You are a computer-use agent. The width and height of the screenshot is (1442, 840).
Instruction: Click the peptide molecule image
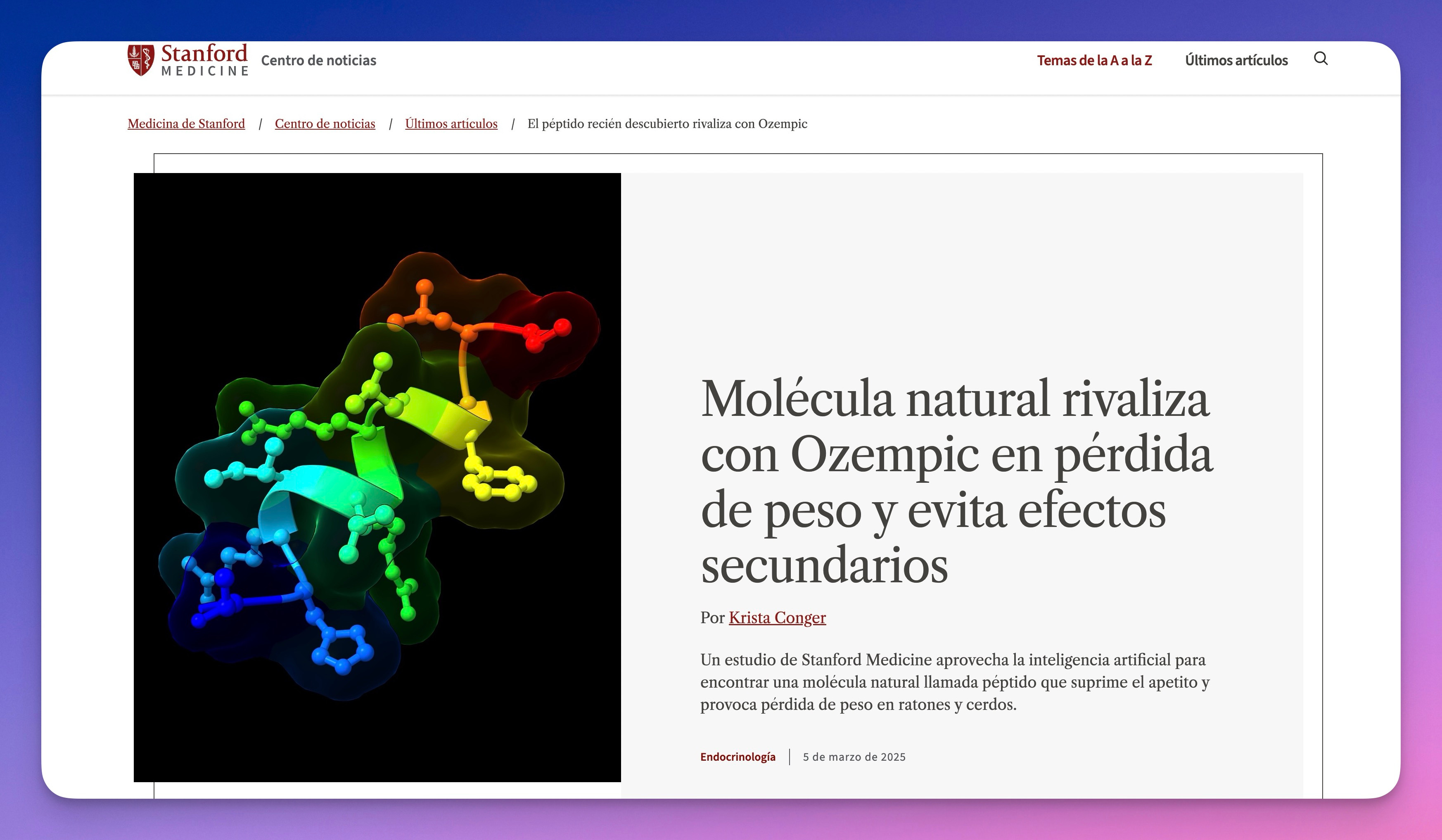[377, 477]
